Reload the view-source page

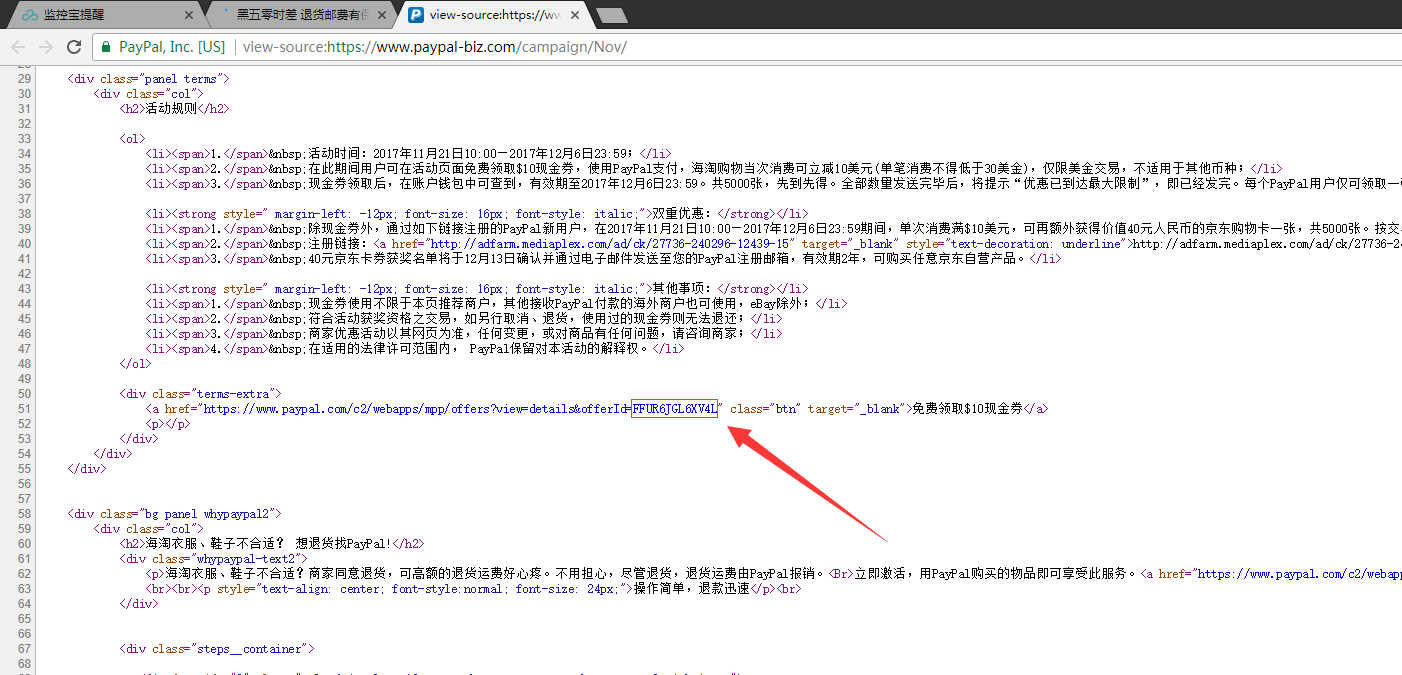click(74, 47)
